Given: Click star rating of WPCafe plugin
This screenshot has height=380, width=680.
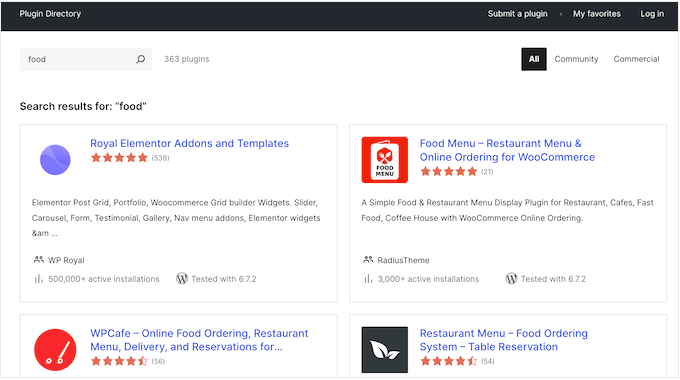Looking at the screenshot, I should point(119,361).
